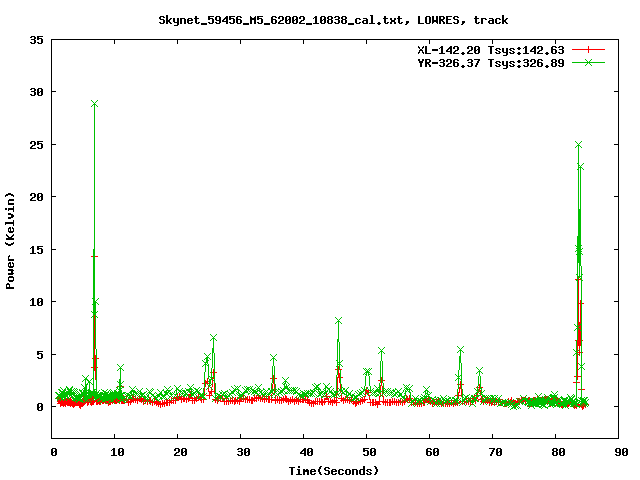Click the YR-326.37 Tsys:326.89 legend label
This screenshot has width=640, height=480.
coord(491,63)
